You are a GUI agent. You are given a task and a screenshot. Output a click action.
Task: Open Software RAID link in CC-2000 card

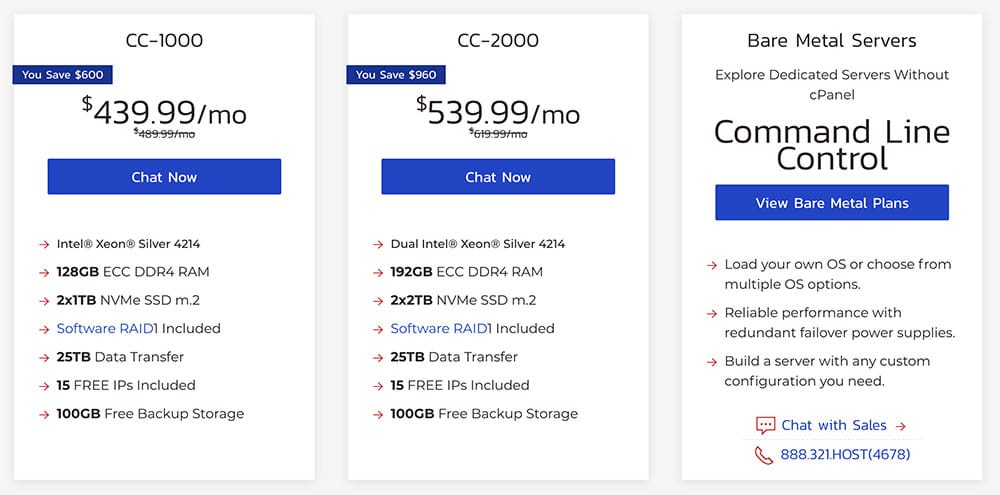pos(439,329)
